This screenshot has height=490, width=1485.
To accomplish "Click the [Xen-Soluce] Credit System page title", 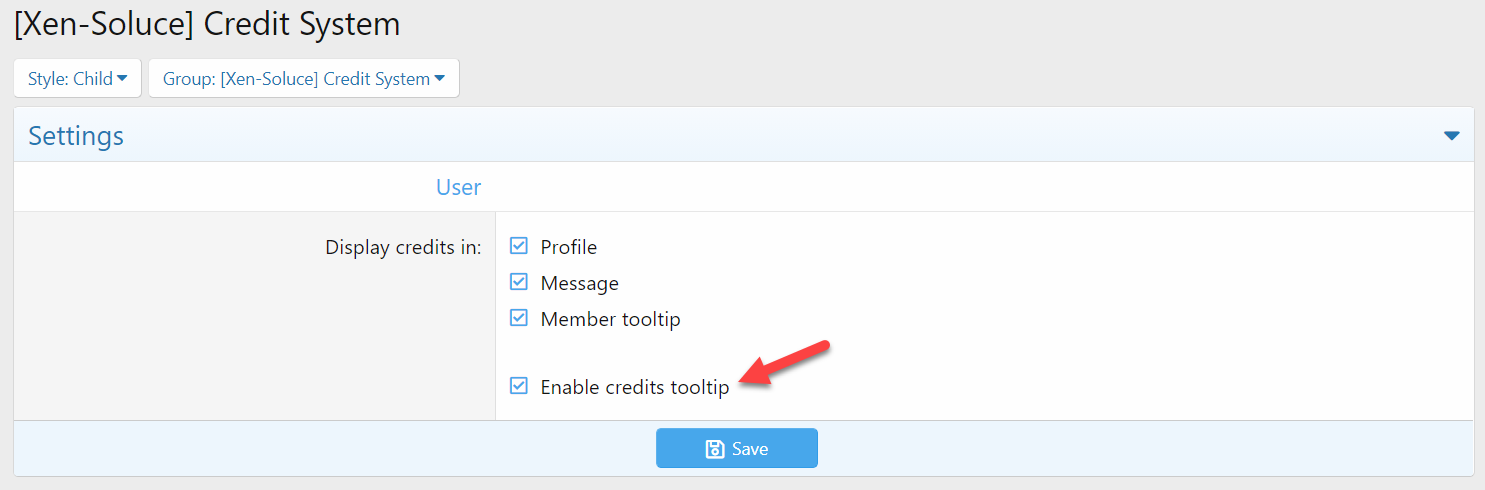I will [x=207, y=24].
